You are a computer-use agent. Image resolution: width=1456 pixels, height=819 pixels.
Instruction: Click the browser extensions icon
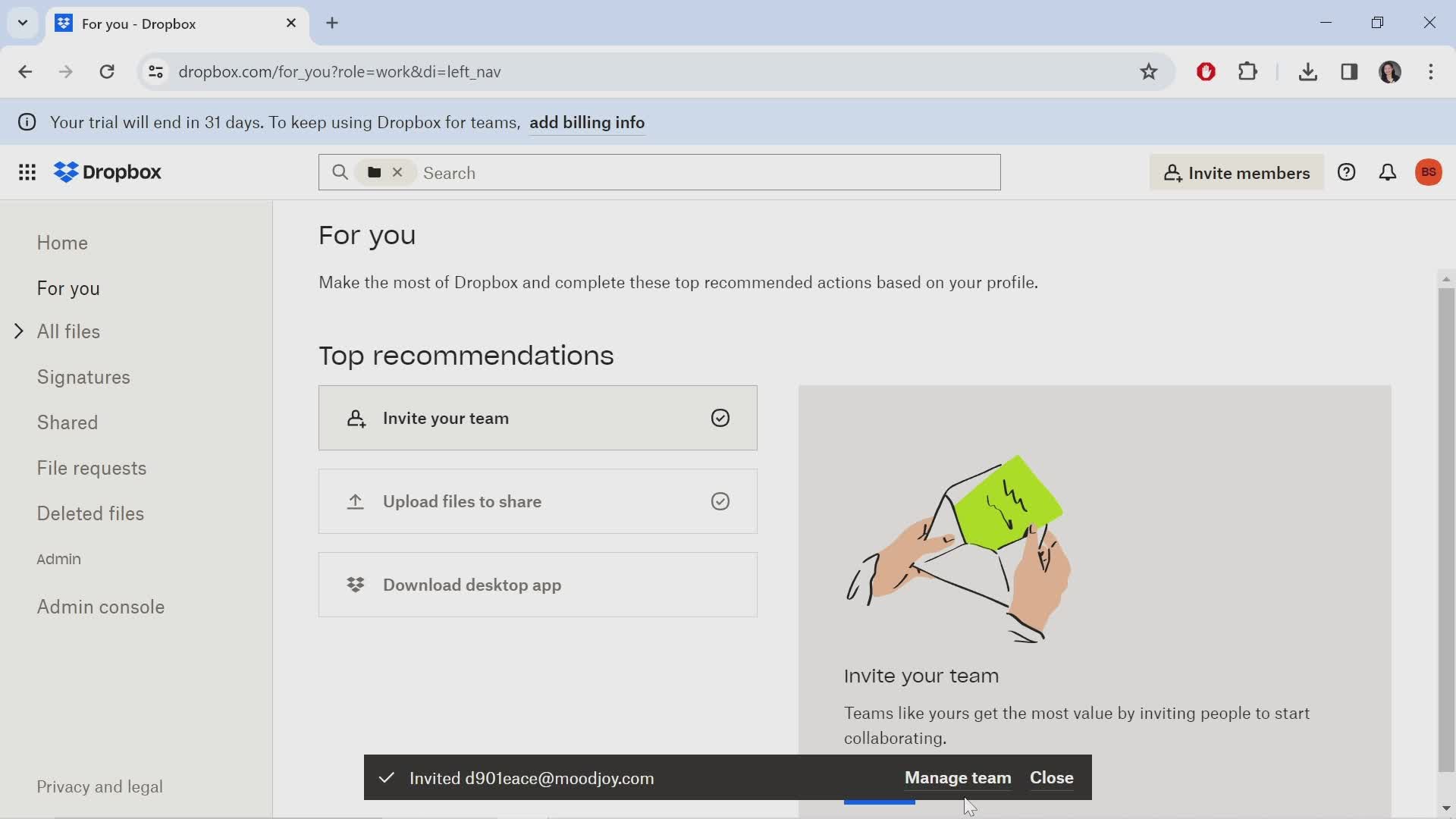coord(1248,71)
